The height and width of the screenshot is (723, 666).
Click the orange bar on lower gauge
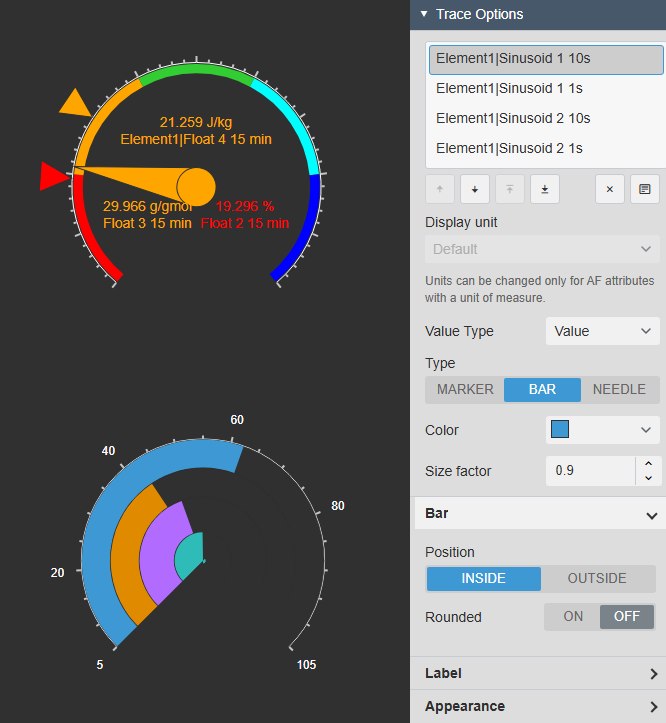point(124,553)
